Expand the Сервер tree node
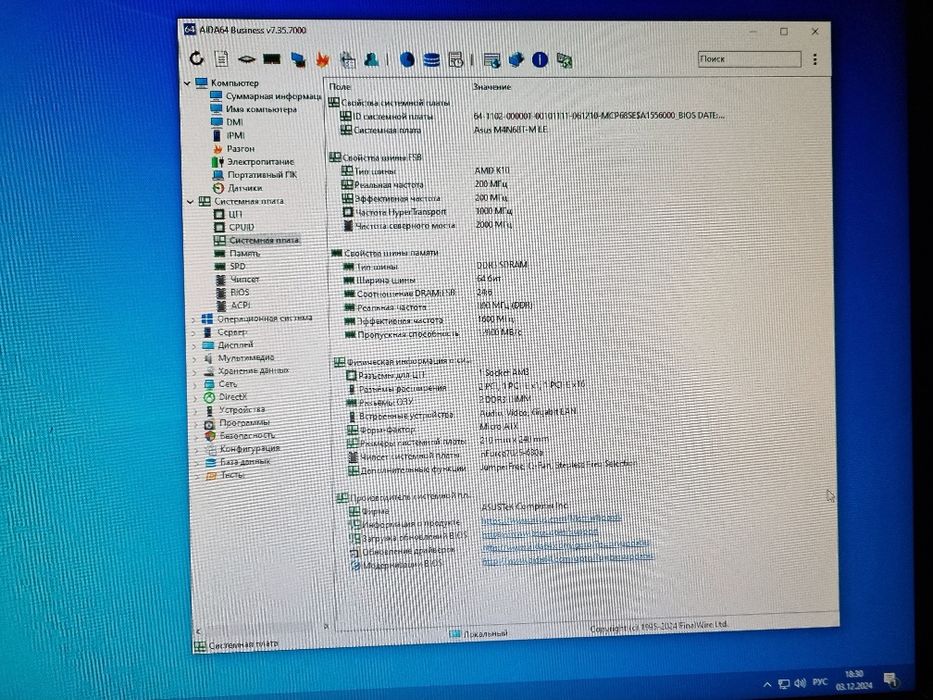The image size is (933, 700). [x=194, y=332]
